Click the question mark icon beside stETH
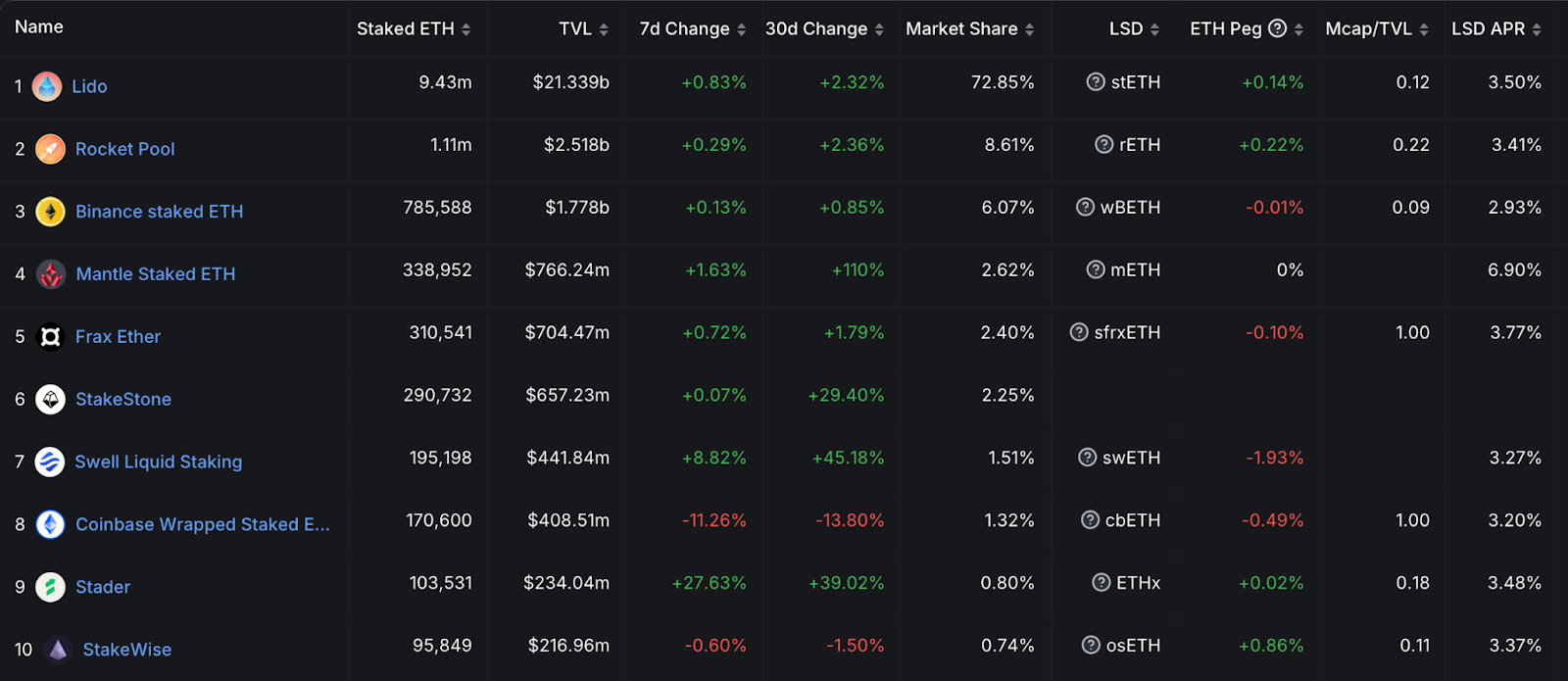The image size is (1568, 681). point(1096,82)
